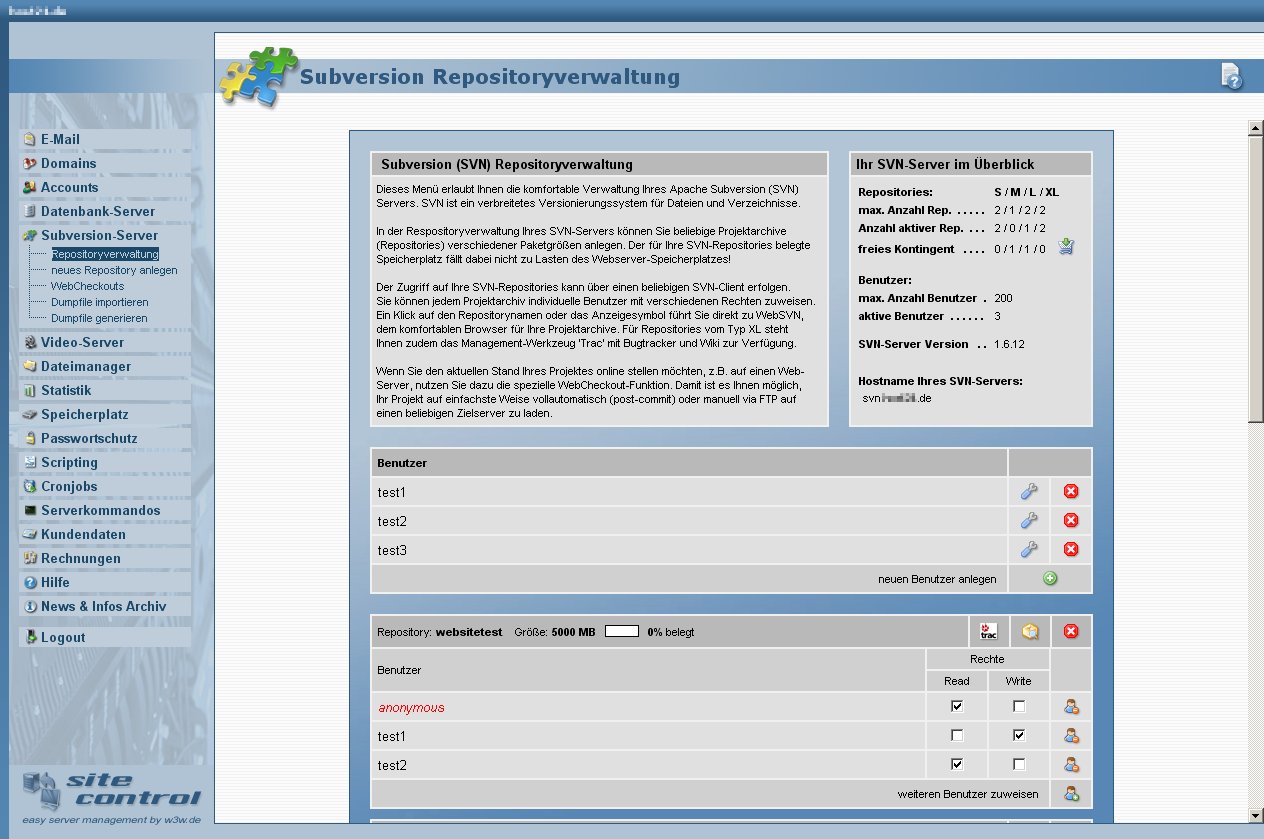
Task: Open Speicherplatz in the sidebar
Action: (x=105, y=414)
